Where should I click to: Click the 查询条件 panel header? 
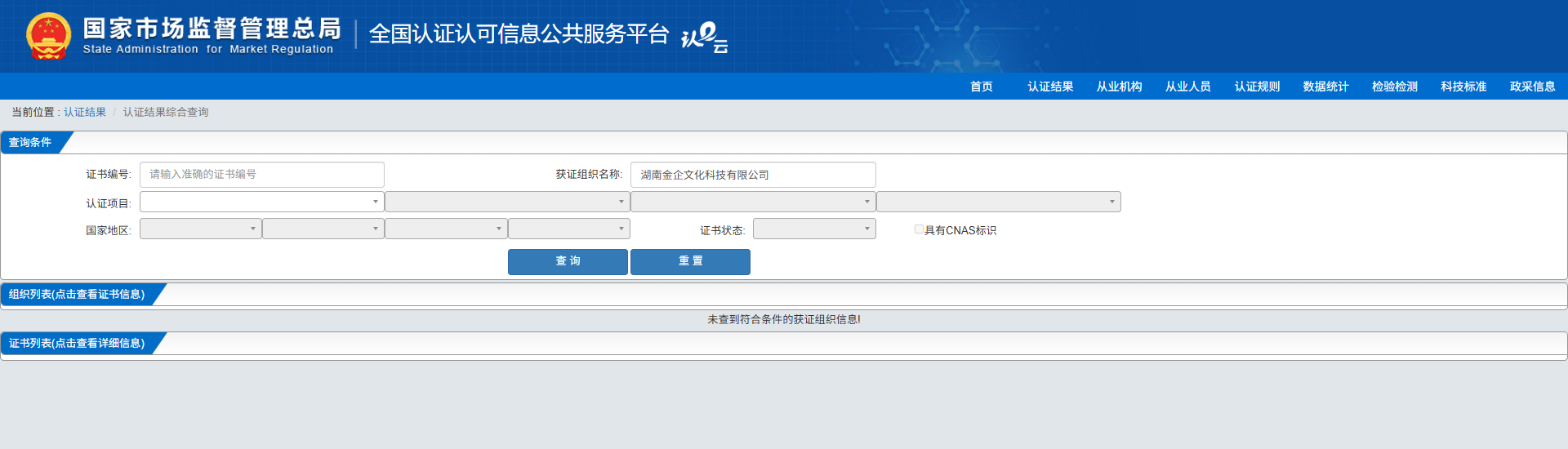click(30, 142)
